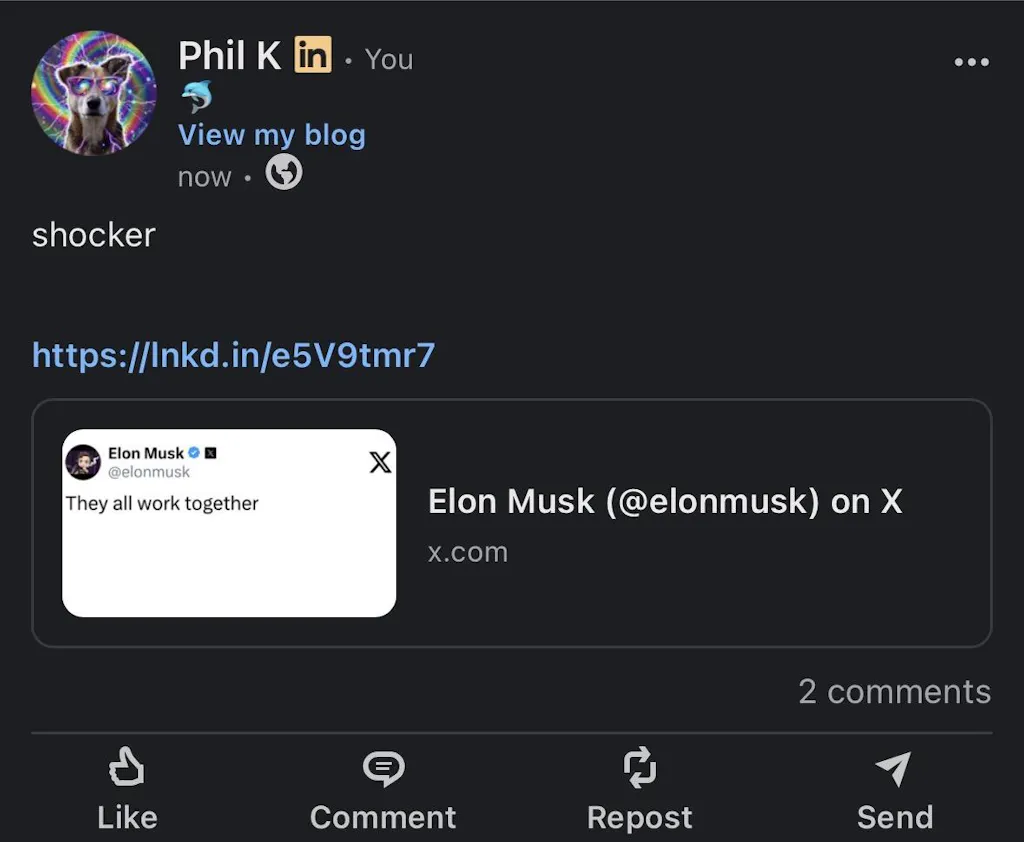The width and height of the screenshot is (1024, 842).
Task: Click the x.com domain text
Action: coord(468,553)
